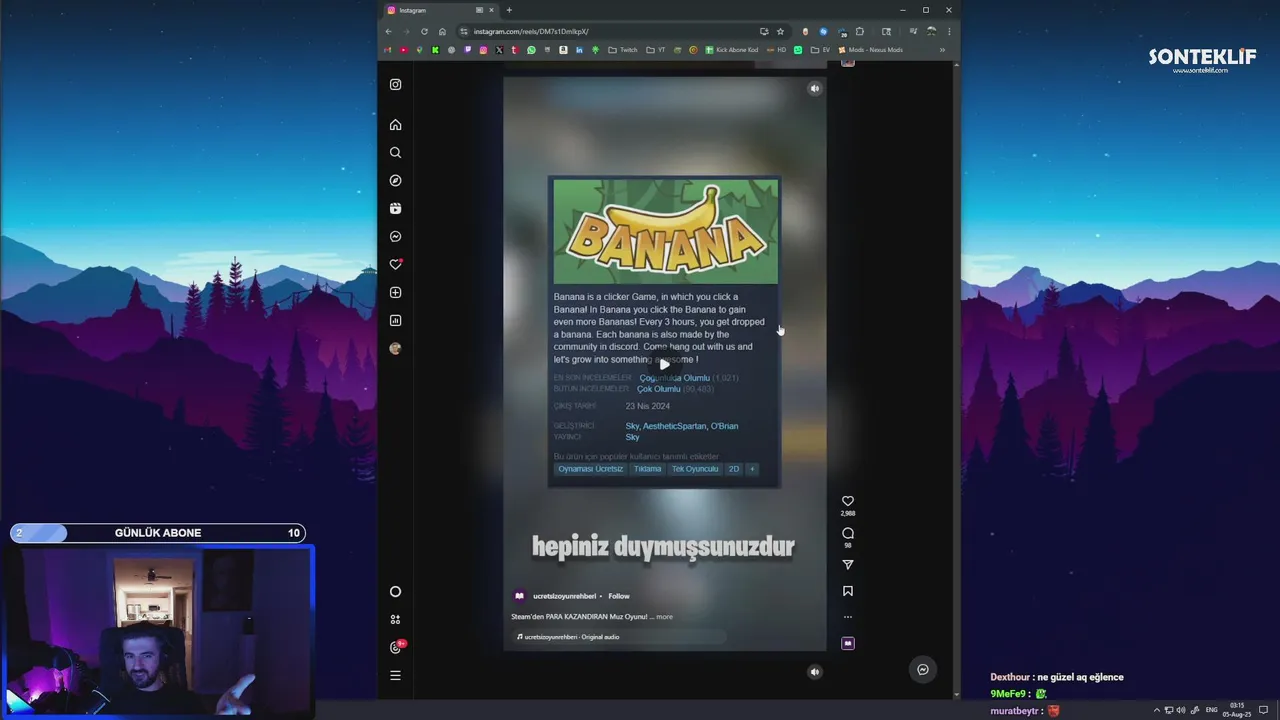1280x720 pixels.
Task: Open the Meta AI circle icon
Action: tap(395, 592)
